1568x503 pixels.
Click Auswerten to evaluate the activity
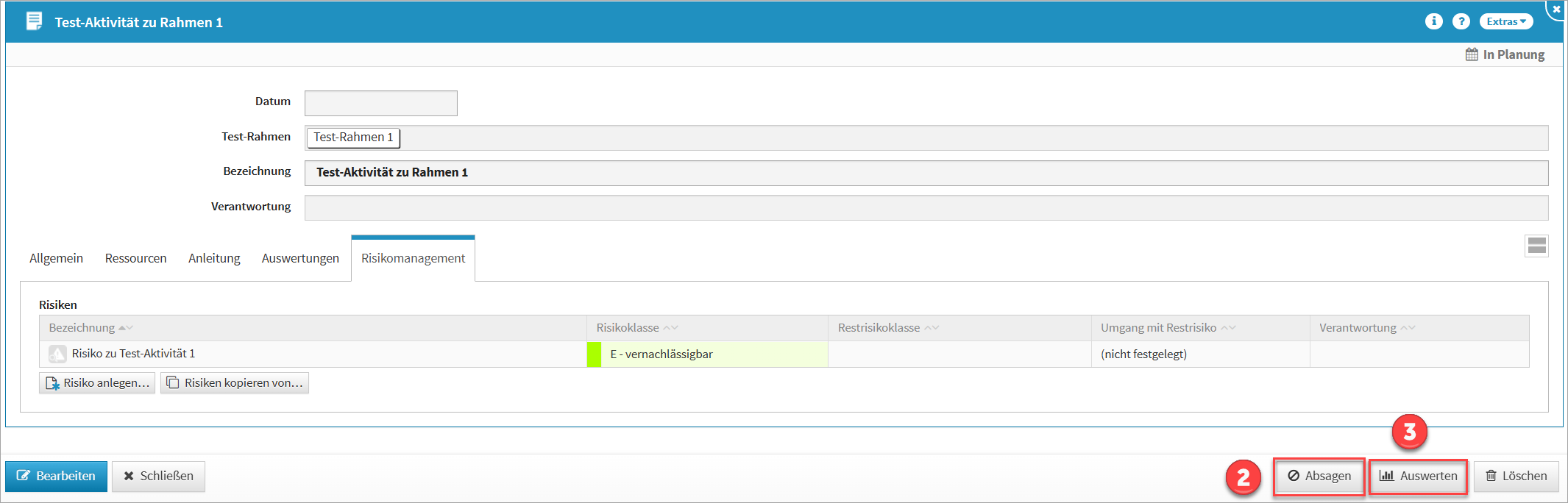(x=1418, y=476)
